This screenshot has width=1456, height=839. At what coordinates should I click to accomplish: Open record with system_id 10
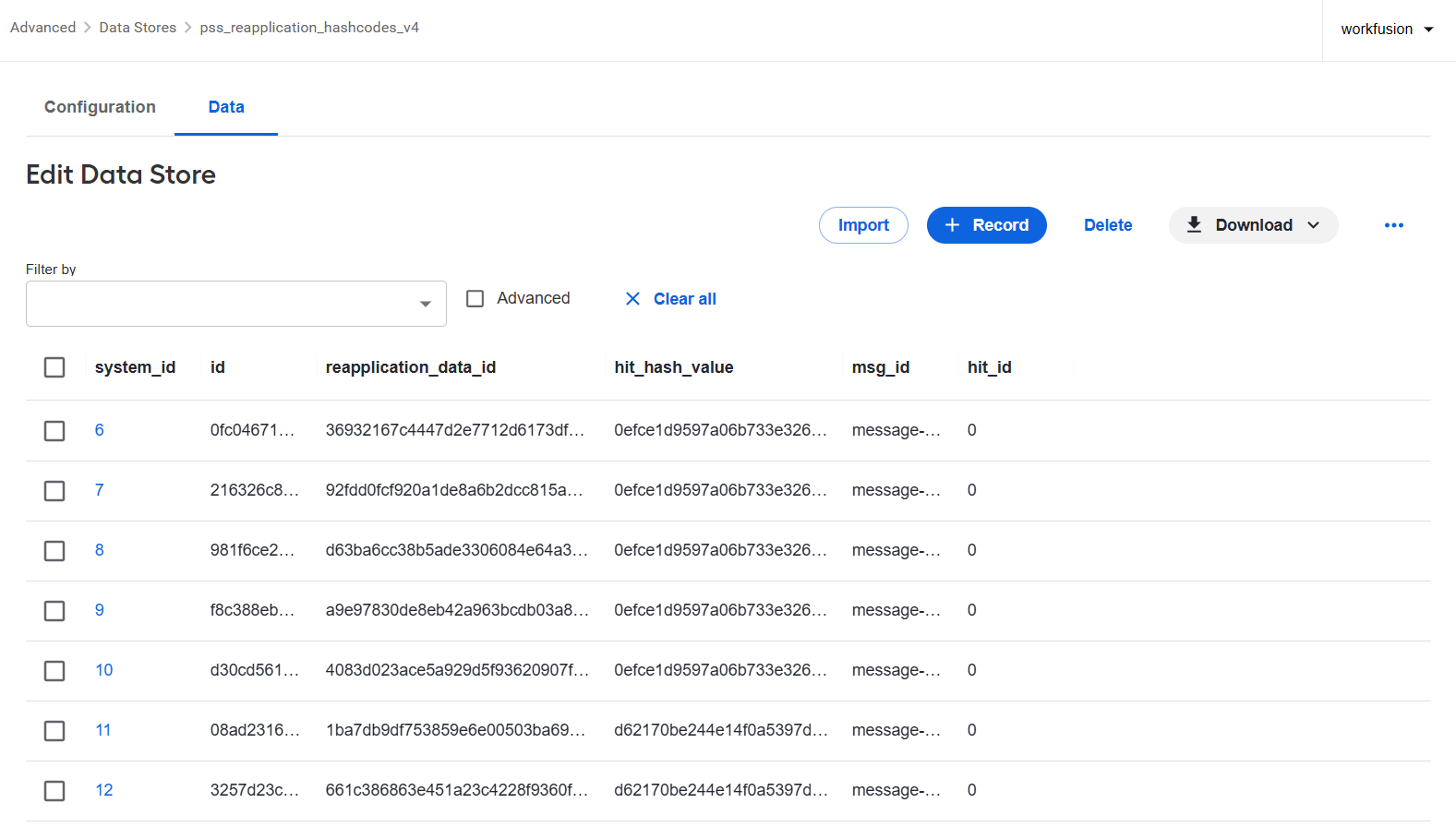pyautogui.click(x=104, y=670)
